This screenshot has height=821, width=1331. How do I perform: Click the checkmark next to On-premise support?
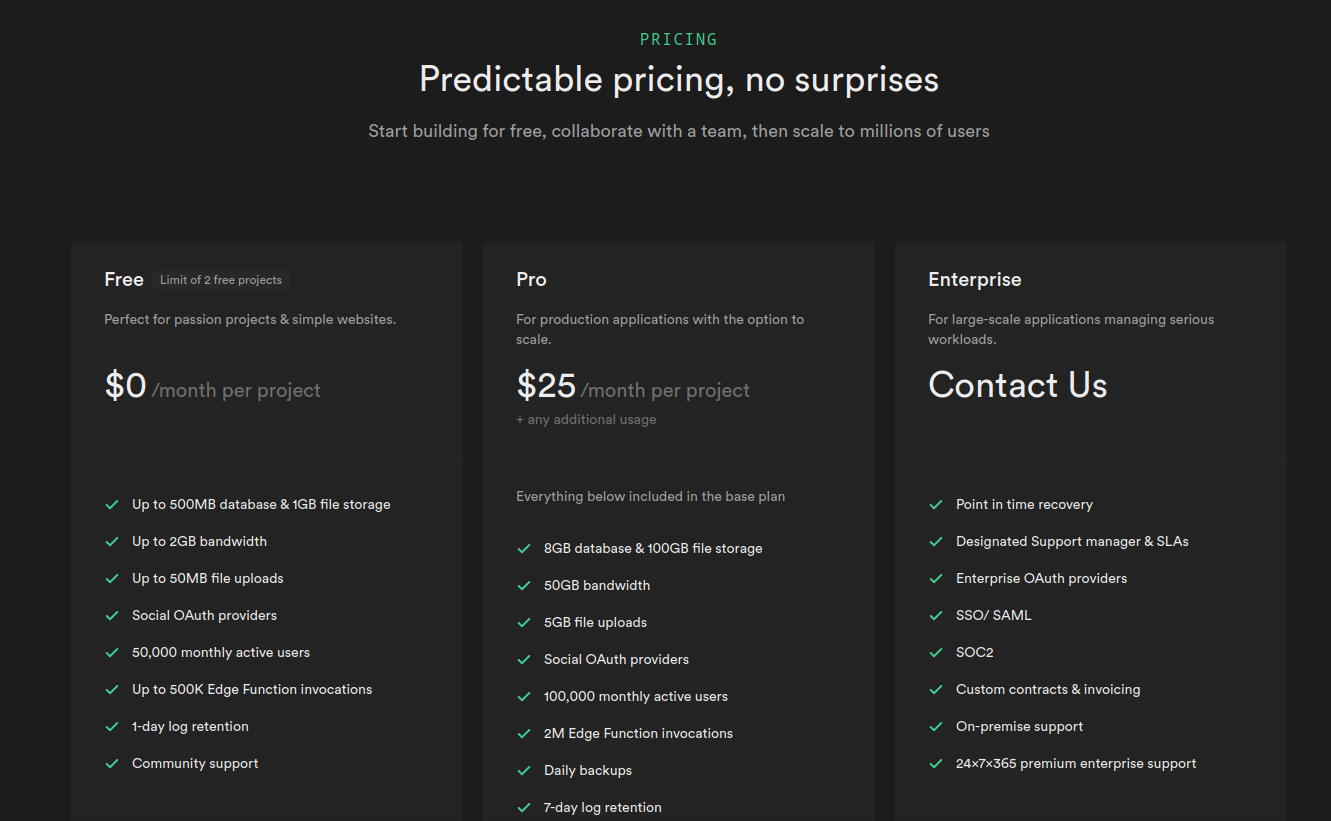[936, 726]
